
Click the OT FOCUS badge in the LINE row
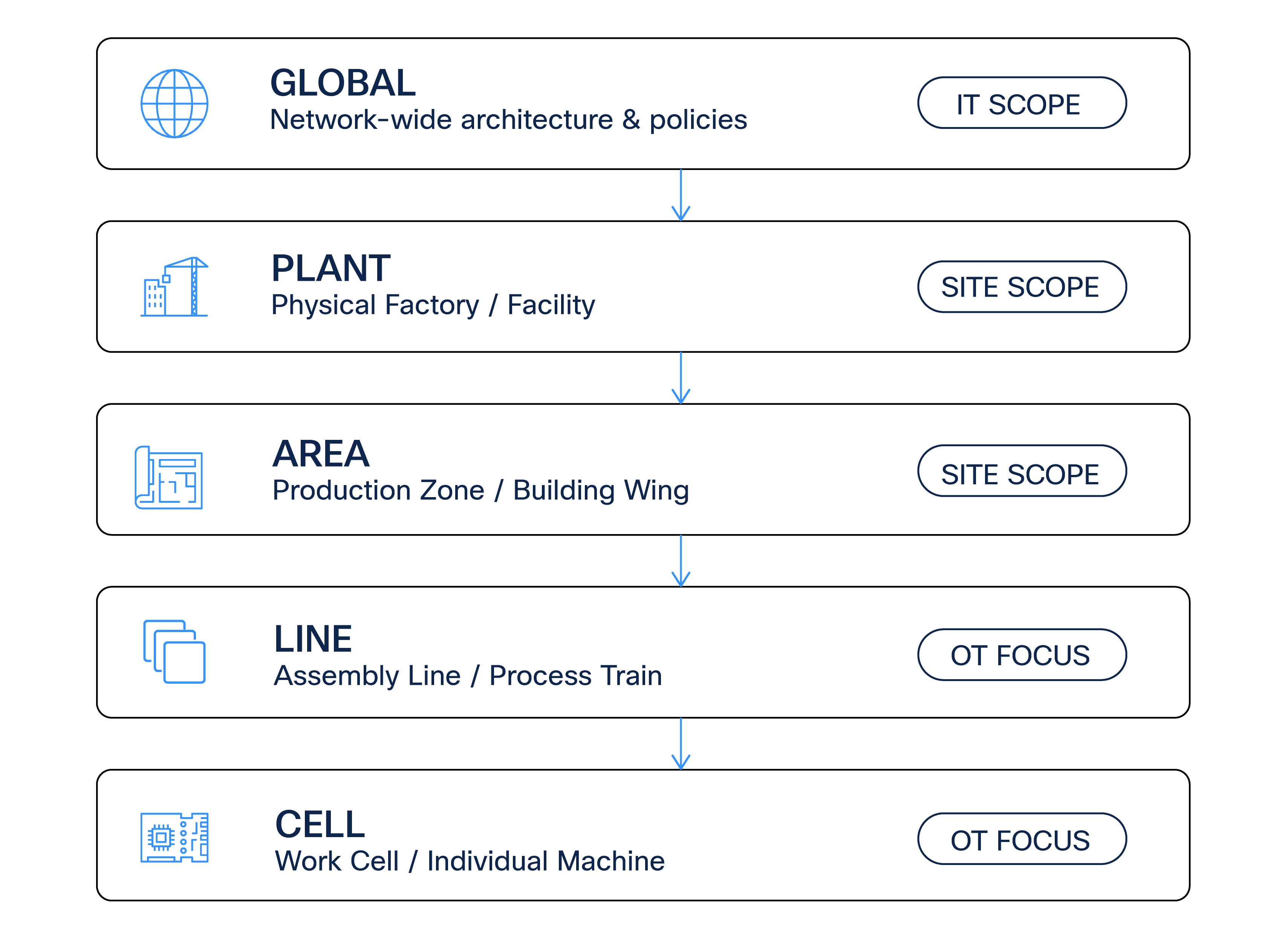click(1021, 655)
